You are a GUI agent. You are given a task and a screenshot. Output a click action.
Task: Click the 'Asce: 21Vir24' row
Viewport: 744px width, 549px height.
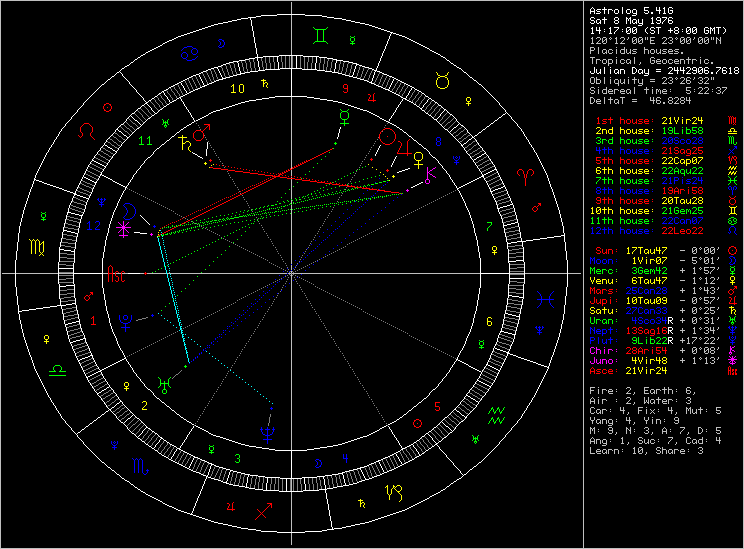pyautogui.click(x=664, y=371)
